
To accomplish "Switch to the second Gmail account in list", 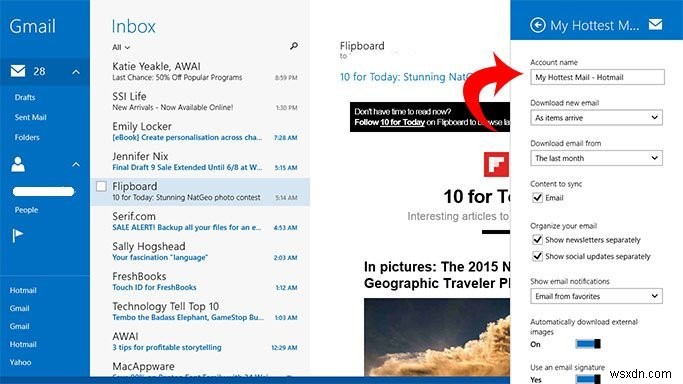I will pyautogui.click(x=20, y=326).
